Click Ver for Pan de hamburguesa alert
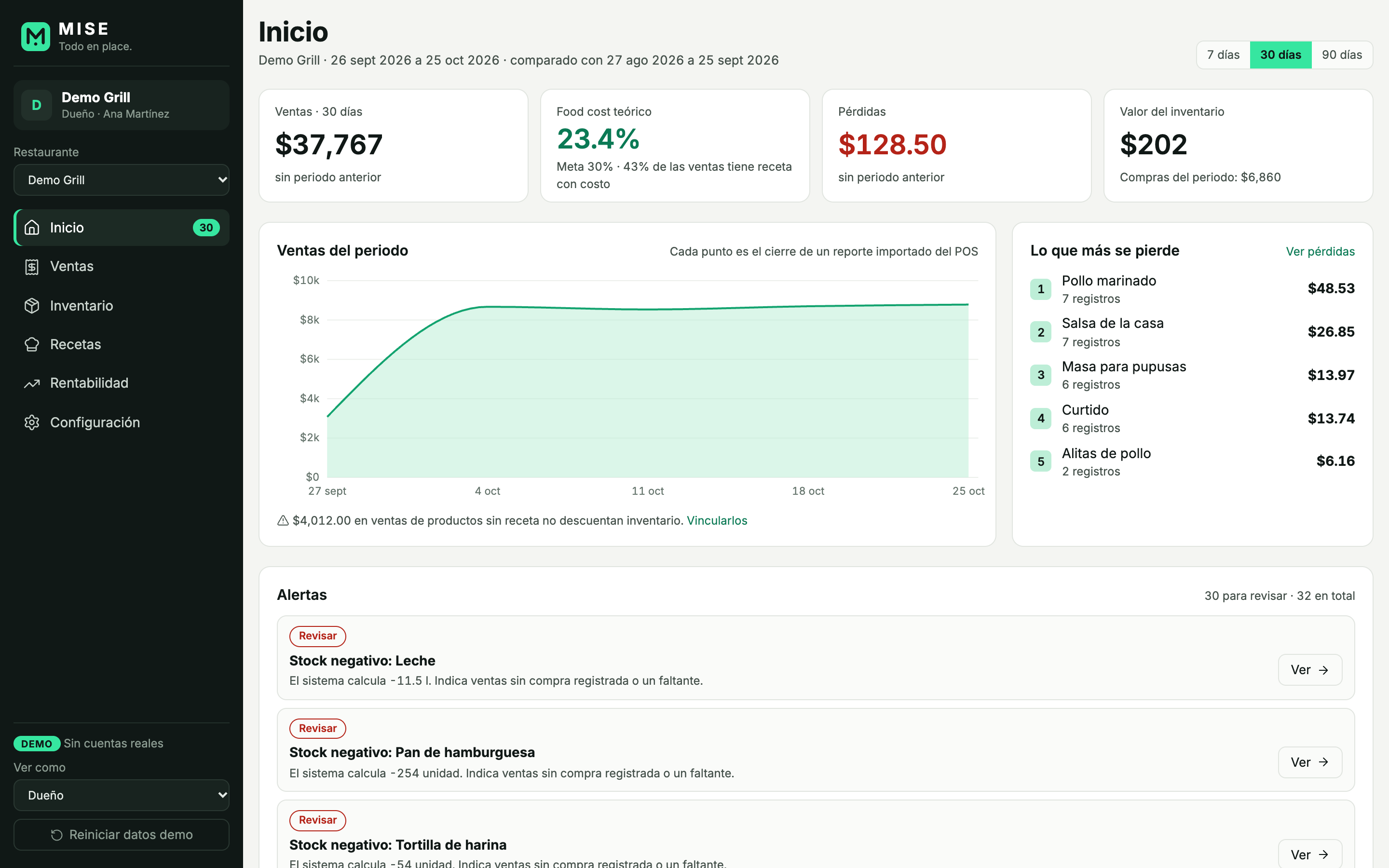 point(1310,762)
